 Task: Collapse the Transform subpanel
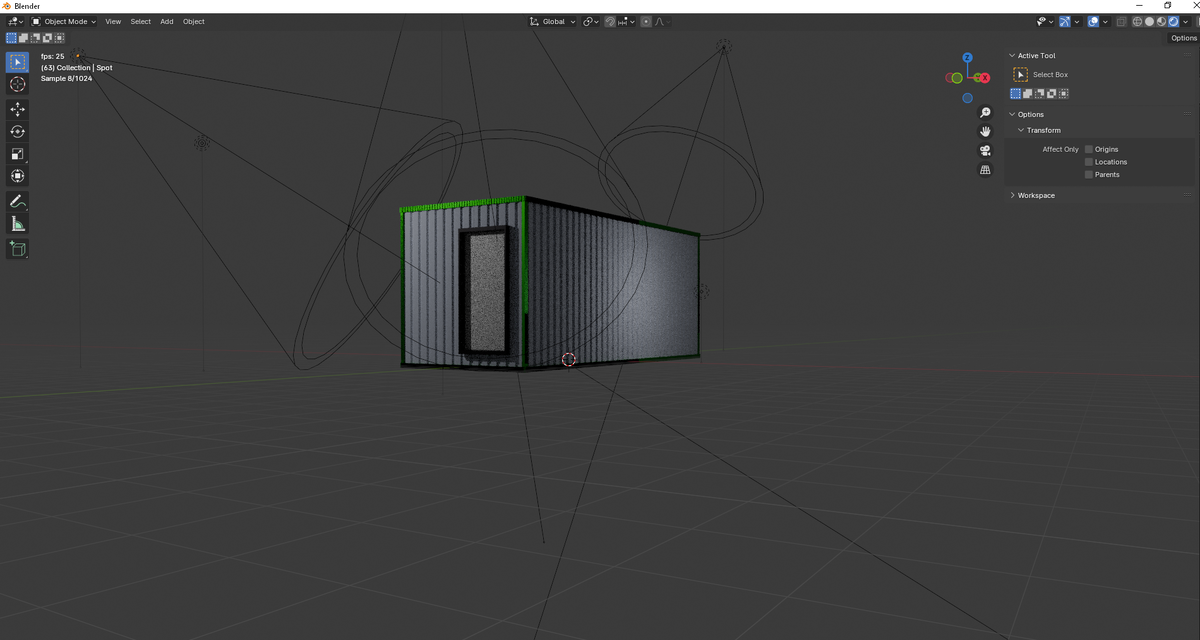click(x=1020, y=130)
